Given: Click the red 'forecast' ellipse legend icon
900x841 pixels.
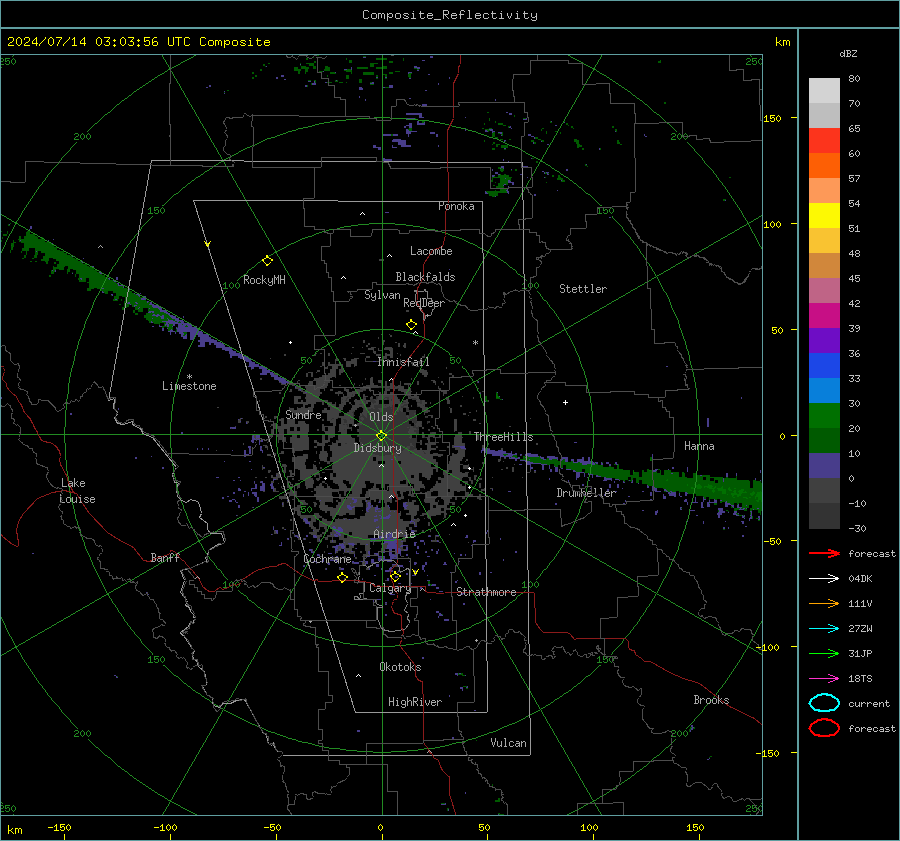Looking at the screenshot, I should tap(824, 728).
